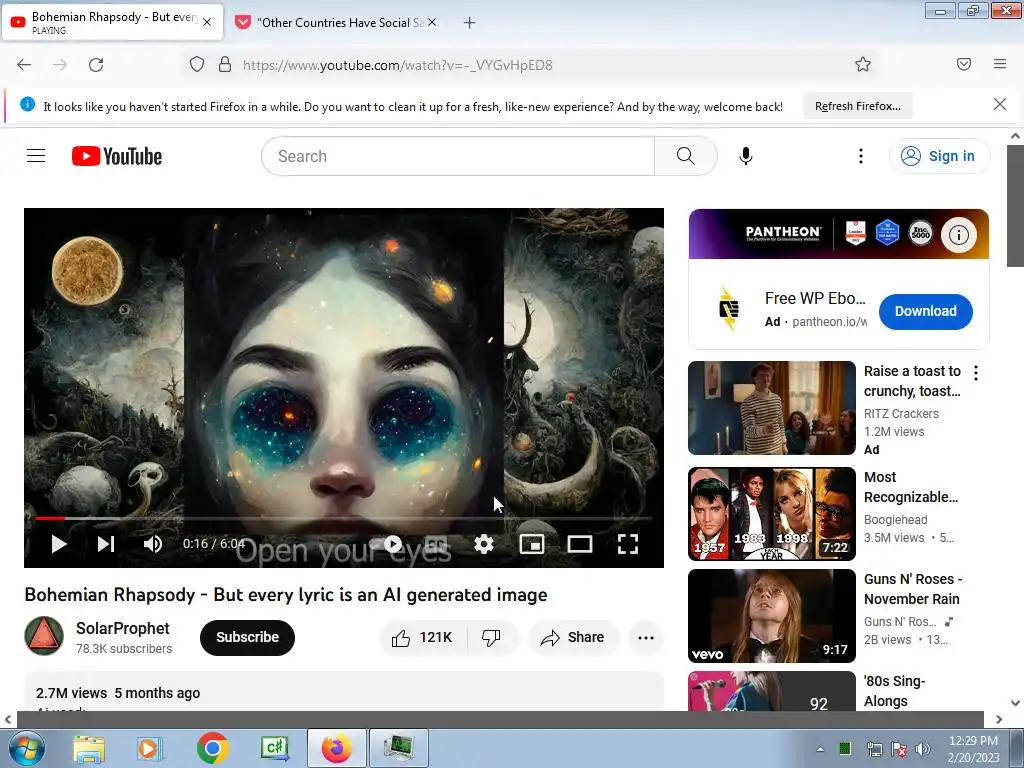Share this video
The width and height of the screenshot is (1024, 768).
point(573,637)
